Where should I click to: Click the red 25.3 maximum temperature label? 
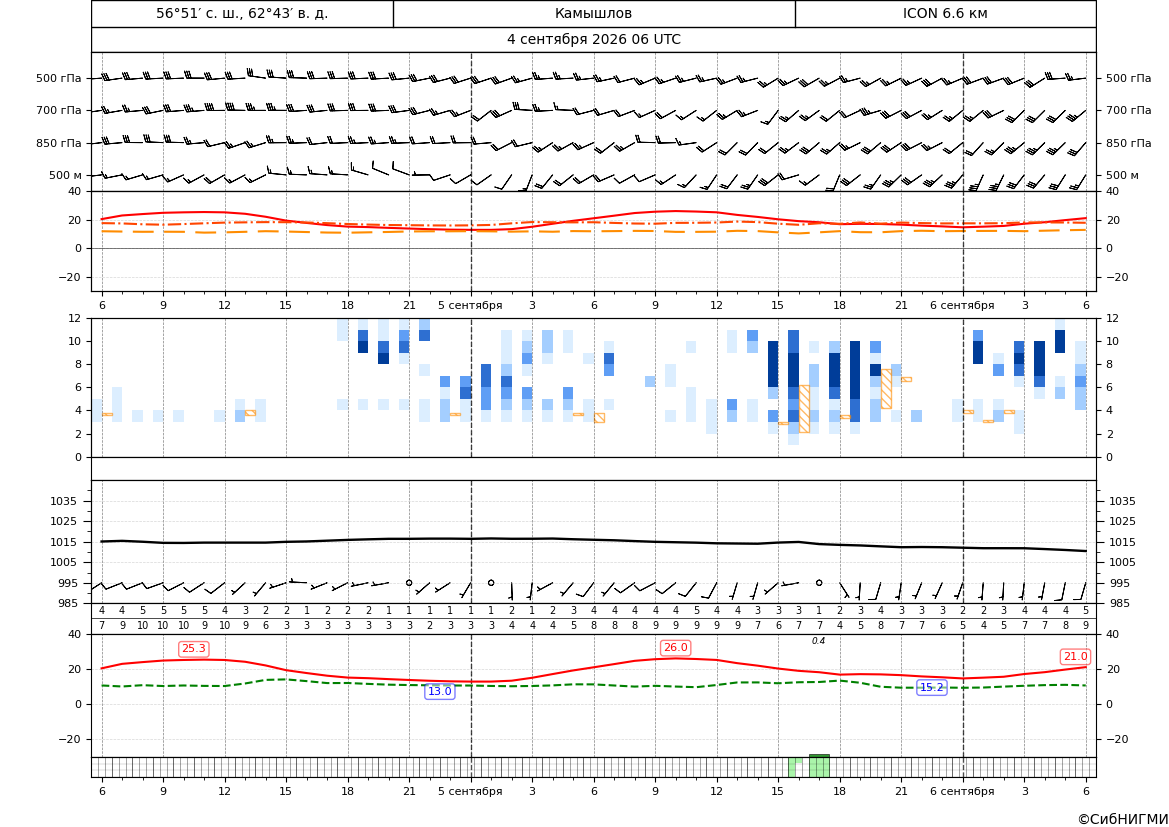click(x=194, y=649)
